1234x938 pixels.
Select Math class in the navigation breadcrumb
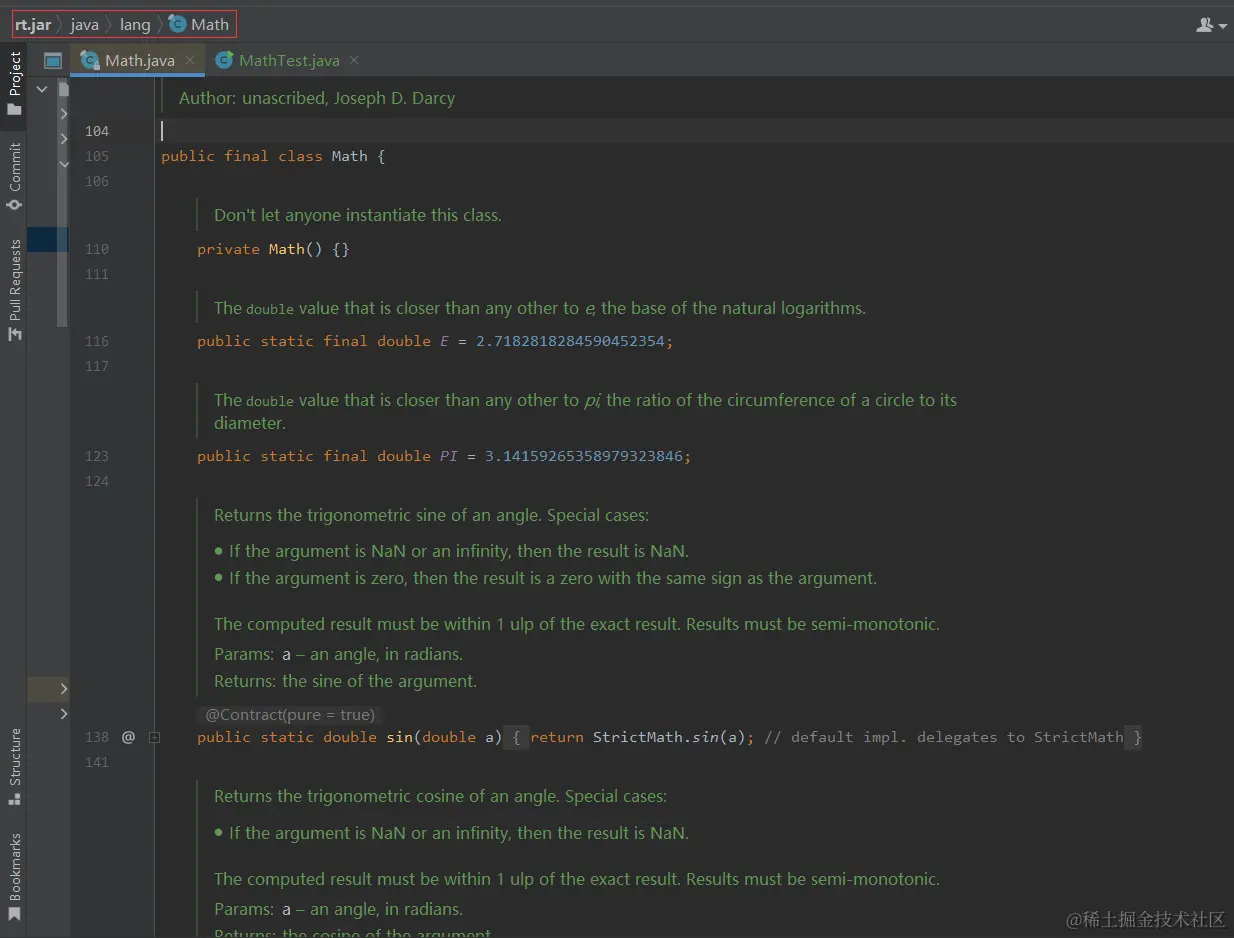click(200, 24)
